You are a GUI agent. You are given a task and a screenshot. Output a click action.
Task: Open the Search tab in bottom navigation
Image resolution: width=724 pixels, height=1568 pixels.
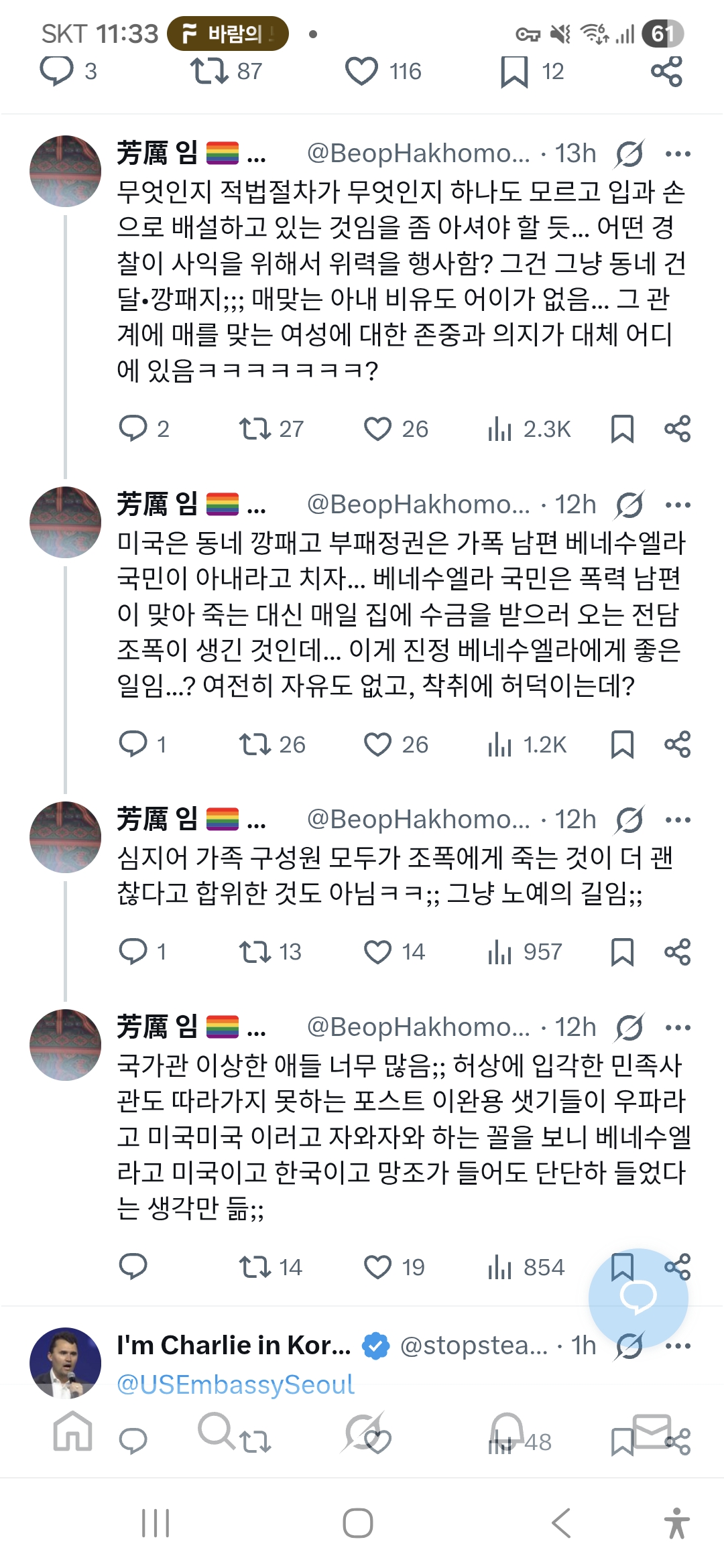coord(216,1429)
